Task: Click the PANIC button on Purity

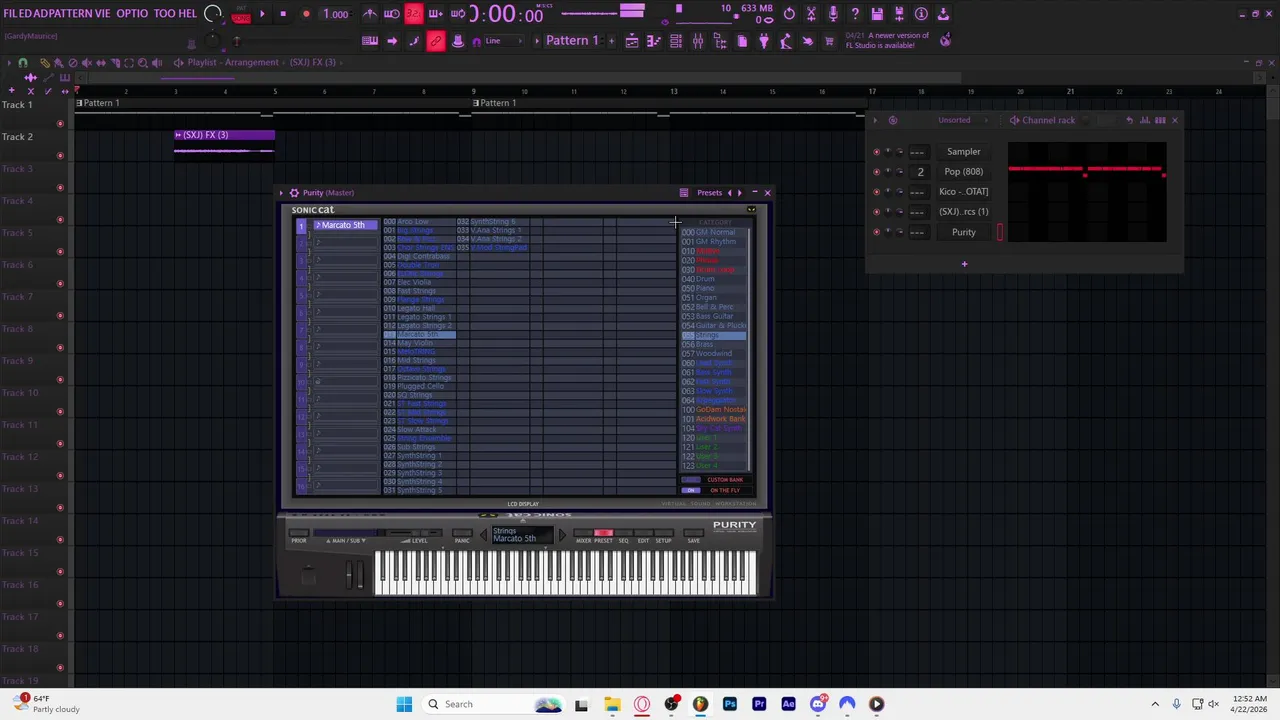Action: pyautogui.click(x=462, y=533)
